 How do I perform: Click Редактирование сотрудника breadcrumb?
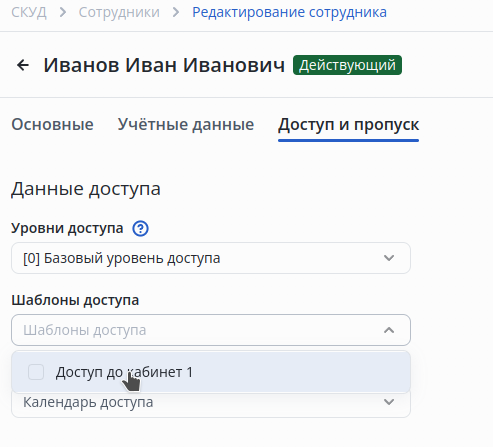[x=289, y=12]
